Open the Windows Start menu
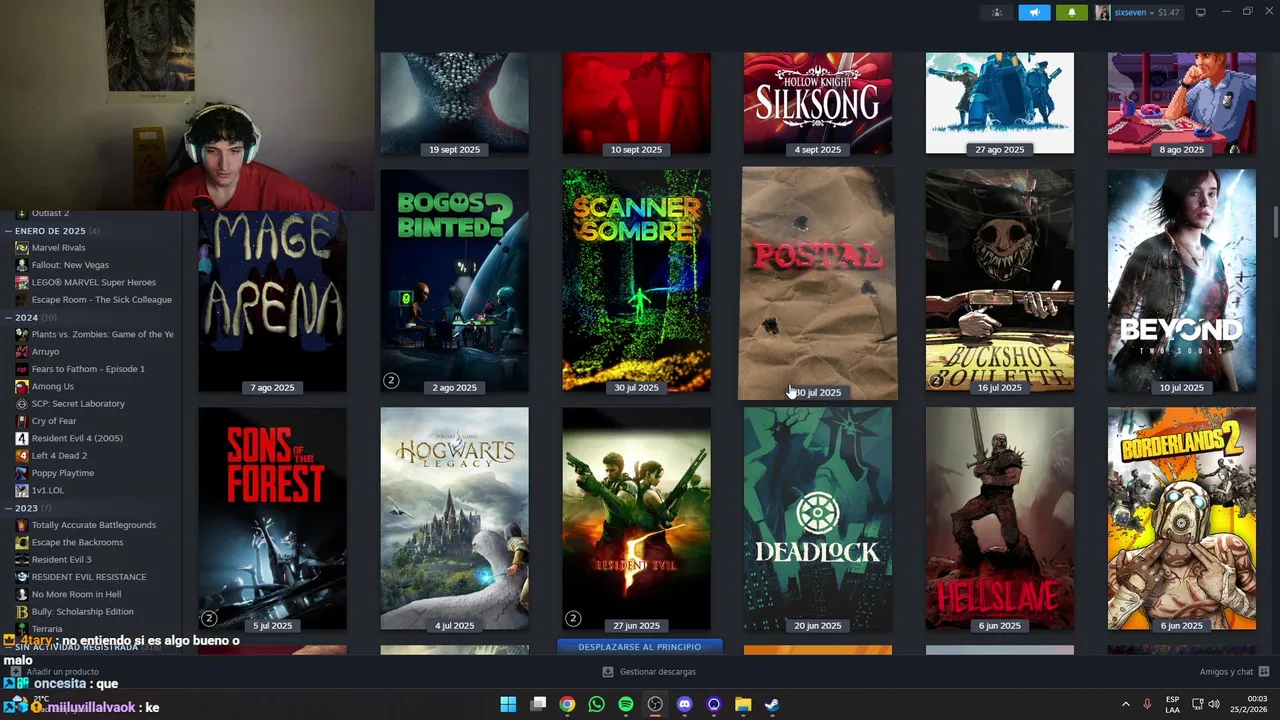 (x=508, y=704)
